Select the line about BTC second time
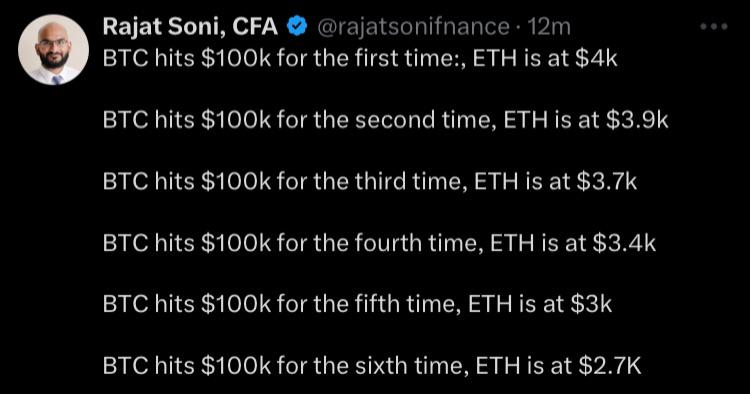This screenshot has width=750, height=394. (385, 120)
